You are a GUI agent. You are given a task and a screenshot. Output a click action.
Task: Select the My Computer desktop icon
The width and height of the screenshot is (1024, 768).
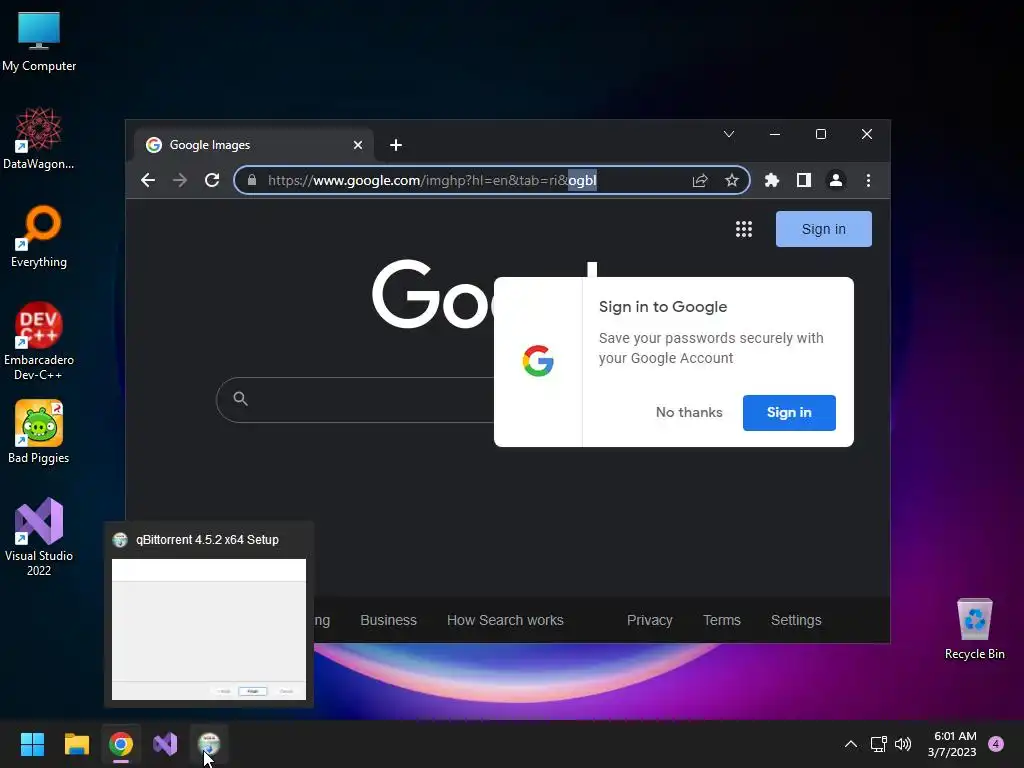[x=39, y=42]
